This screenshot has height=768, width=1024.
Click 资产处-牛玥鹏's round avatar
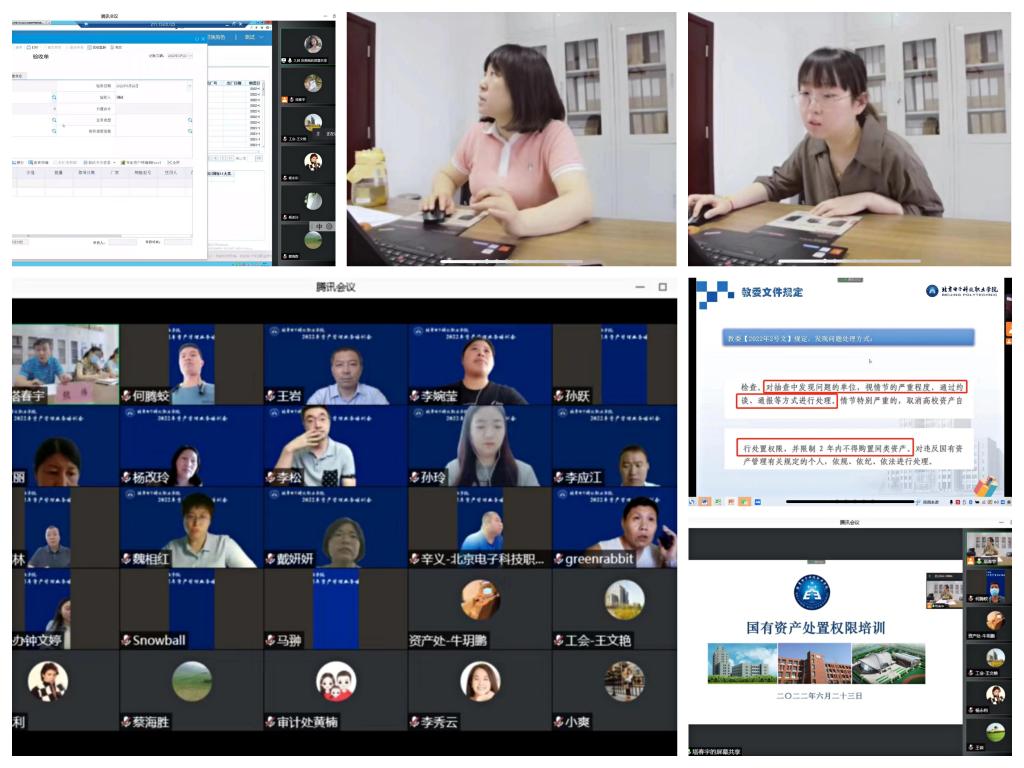(480, 599)
